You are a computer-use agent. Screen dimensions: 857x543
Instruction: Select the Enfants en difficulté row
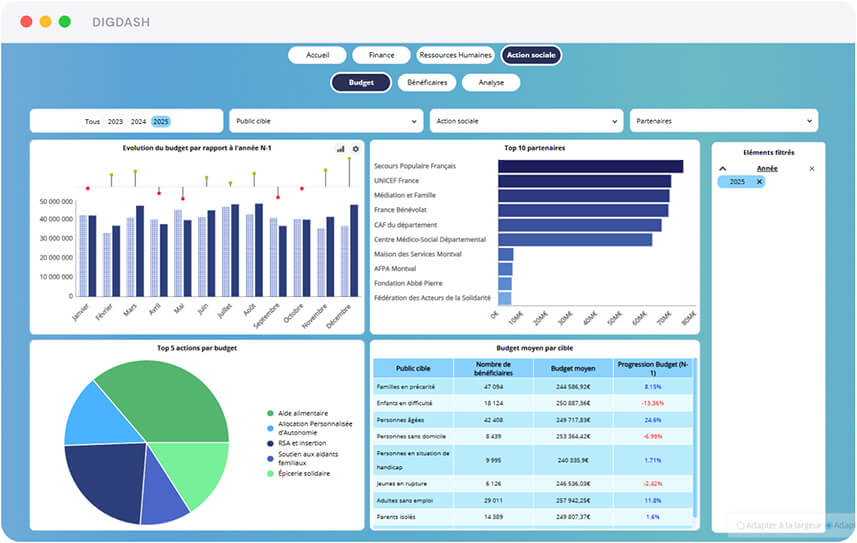[533, 403]
